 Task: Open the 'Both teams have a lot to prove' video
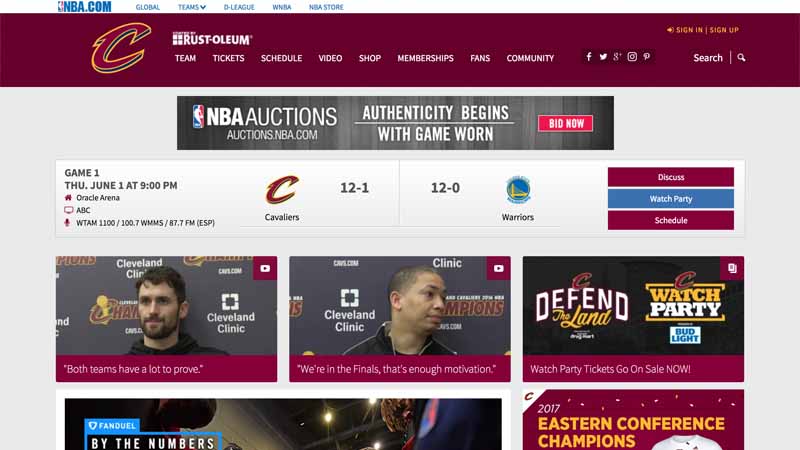[166, 306]
